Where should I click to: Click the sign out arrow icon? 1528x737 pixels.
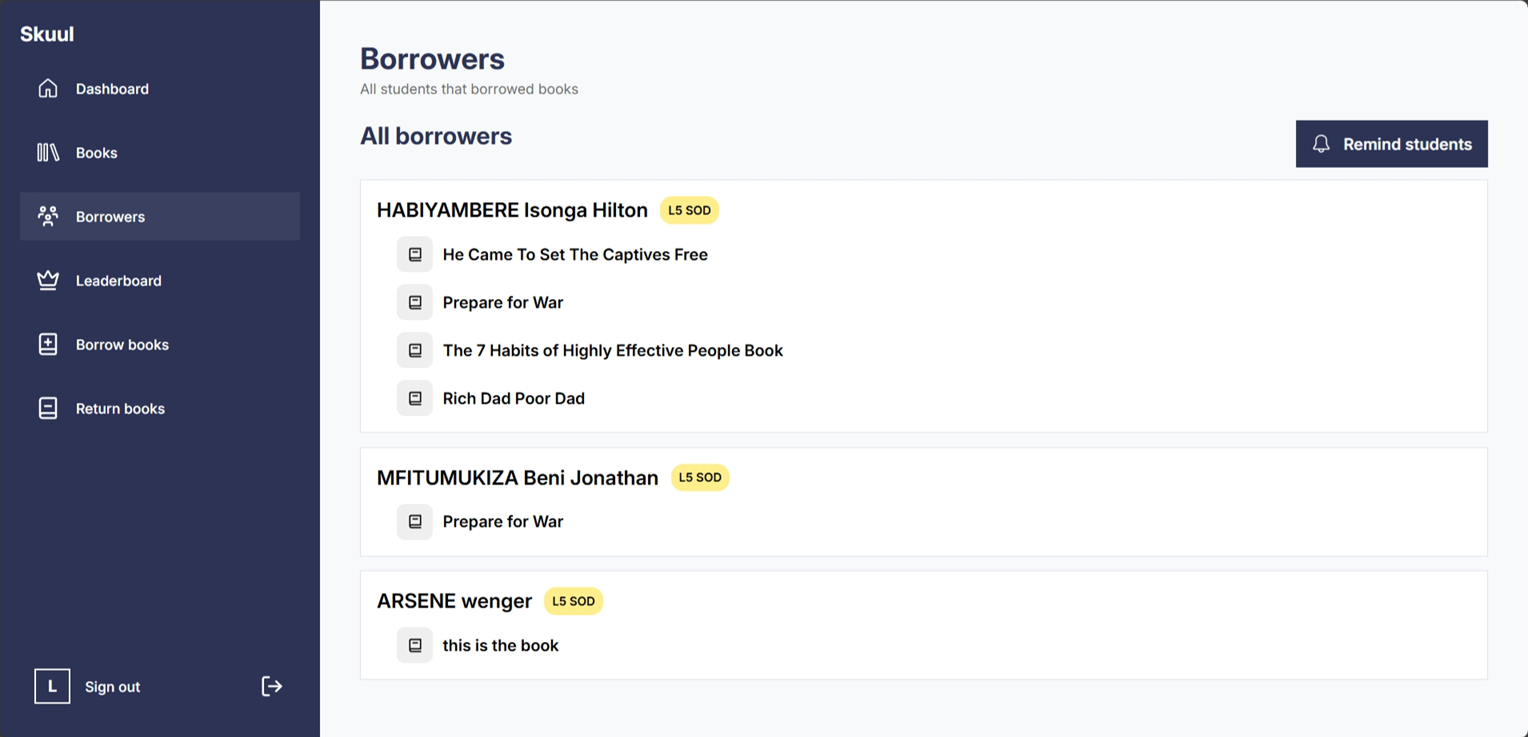[272, 686]
